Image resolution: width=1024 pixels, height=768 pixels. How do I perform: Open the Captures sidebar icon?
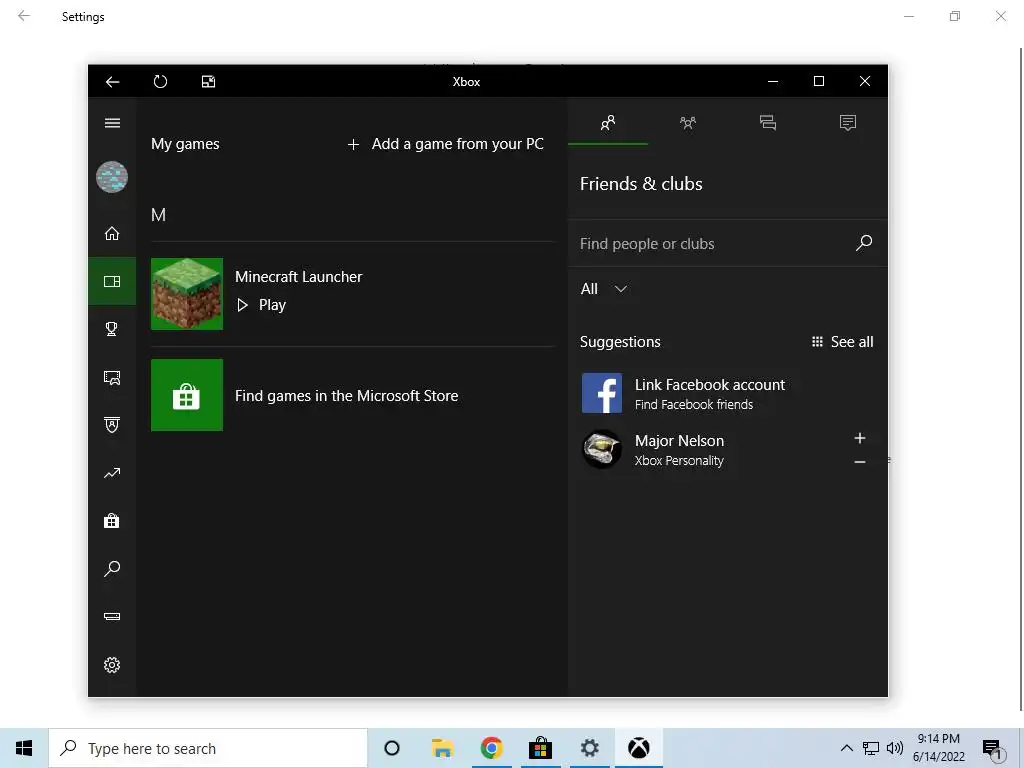[112, 377]
